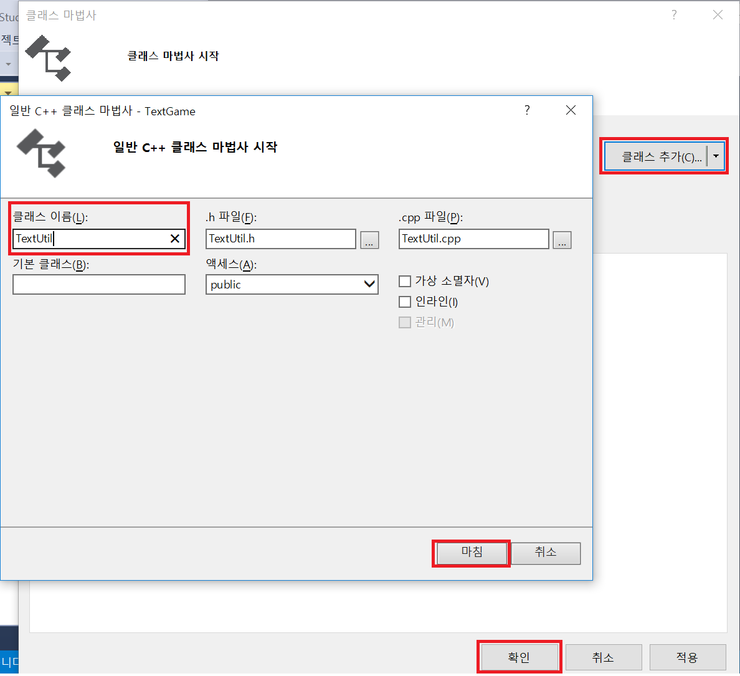
Task: Open the 액세스 dropdown showing public
Action: (291, 285)
